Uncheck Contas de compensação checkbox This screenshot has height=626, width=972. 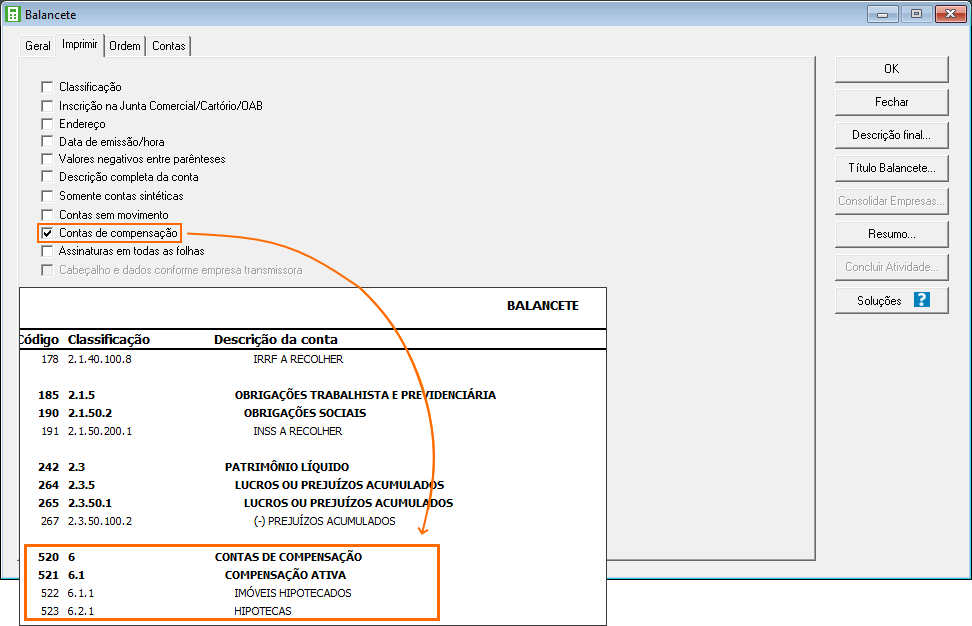click(47, 233)
